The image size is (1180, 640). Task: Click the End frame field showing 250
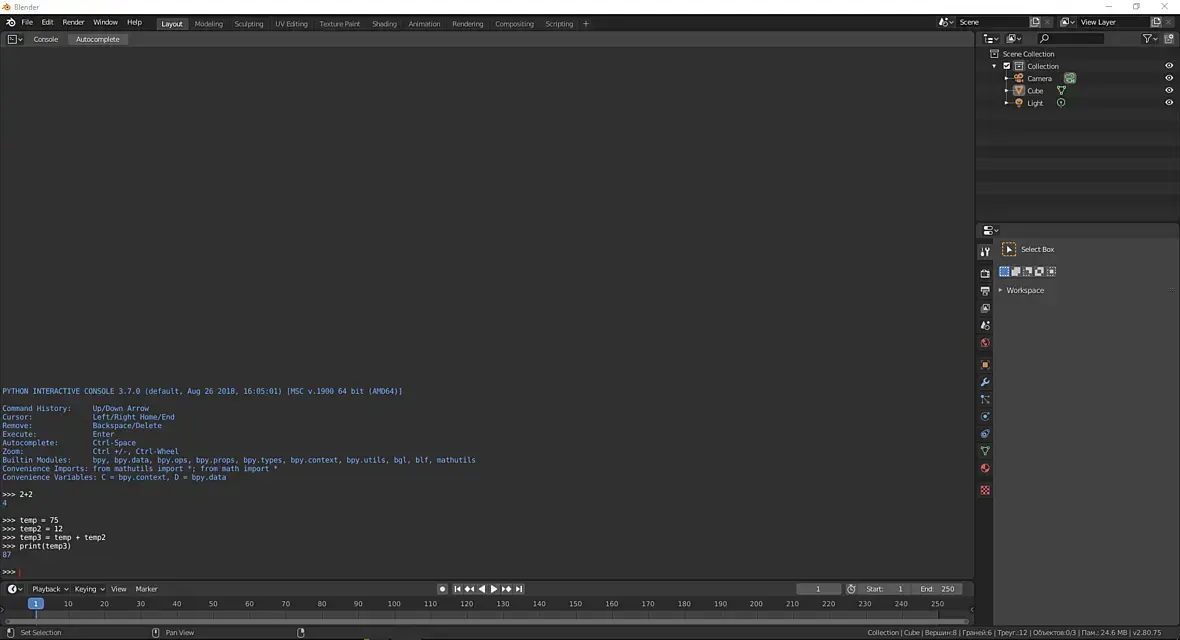click(x=937, y=589)
